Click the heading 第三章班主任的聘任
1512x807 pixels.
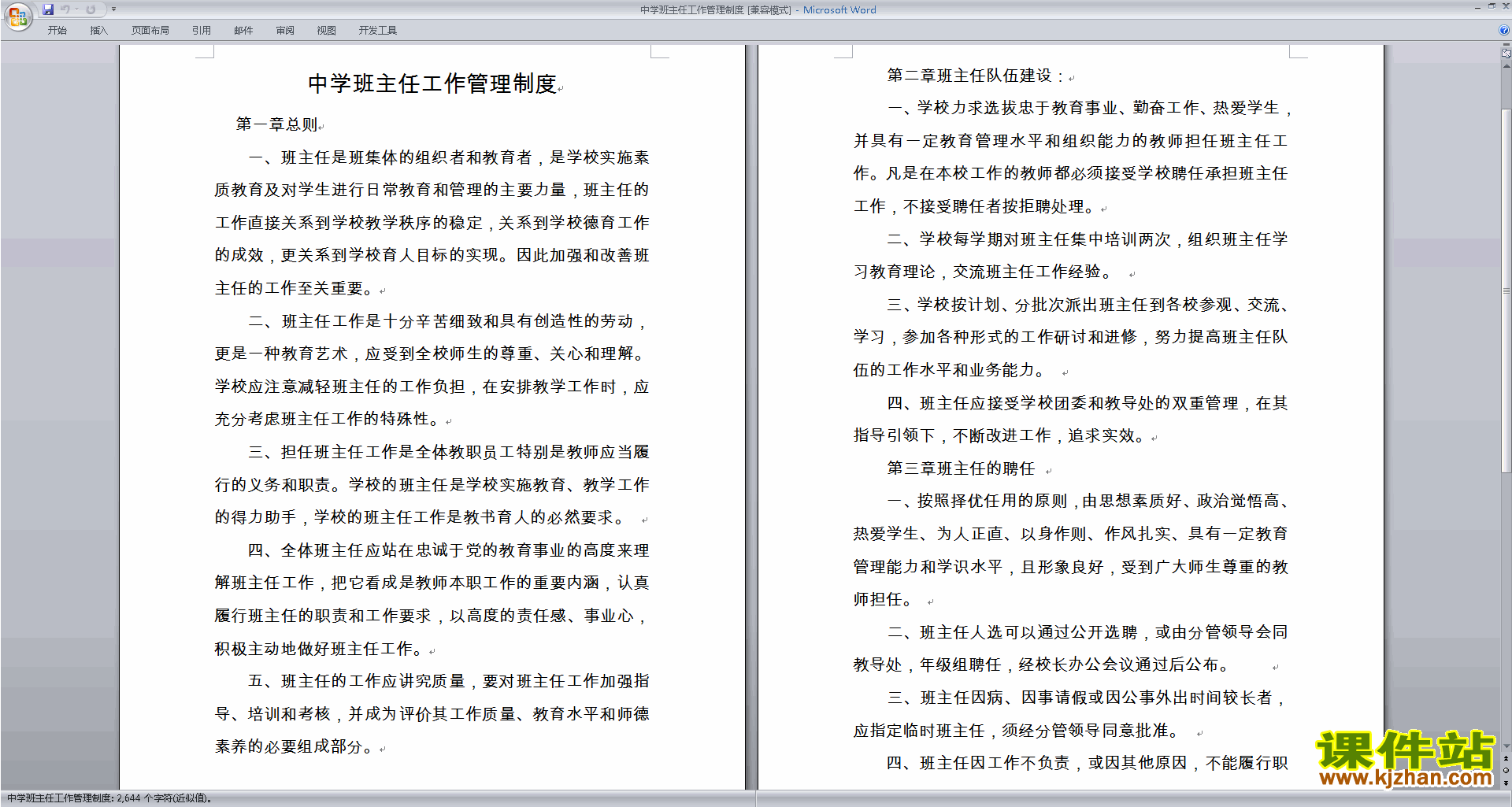pyautogui.click(x=961, y=468)
